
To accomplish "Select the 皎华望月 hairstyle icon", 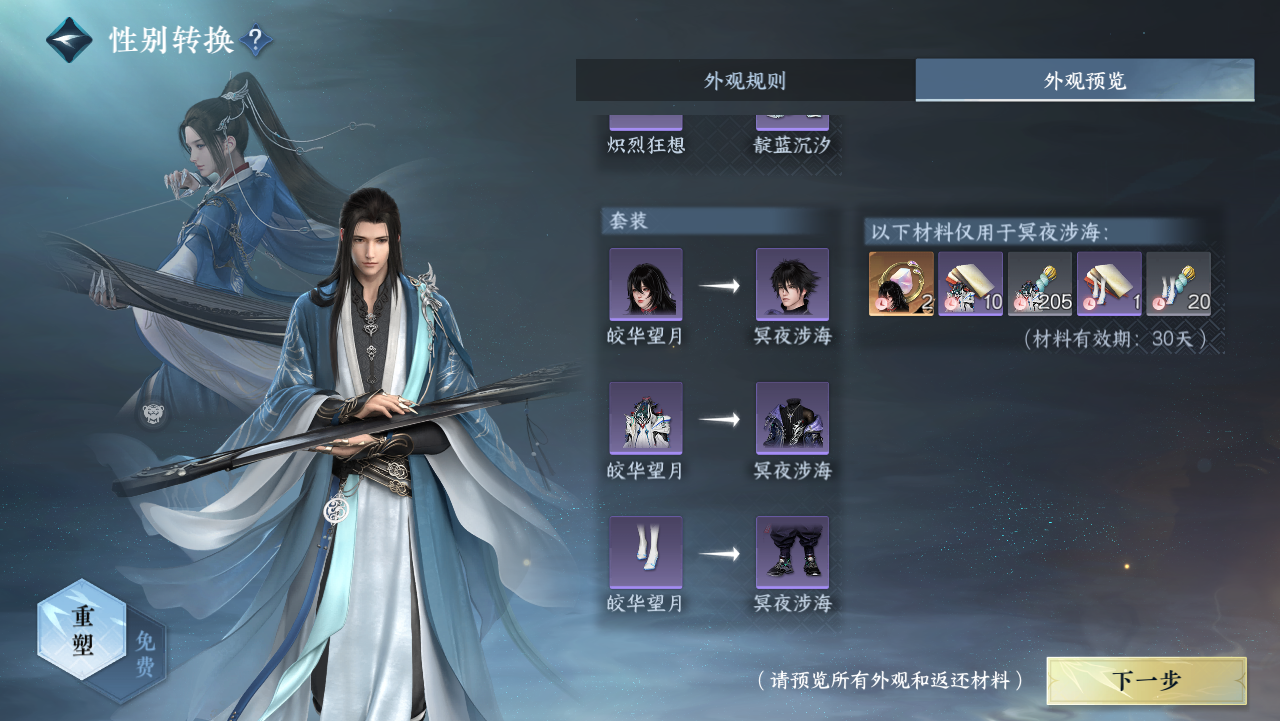I will (x=646, y=285).
